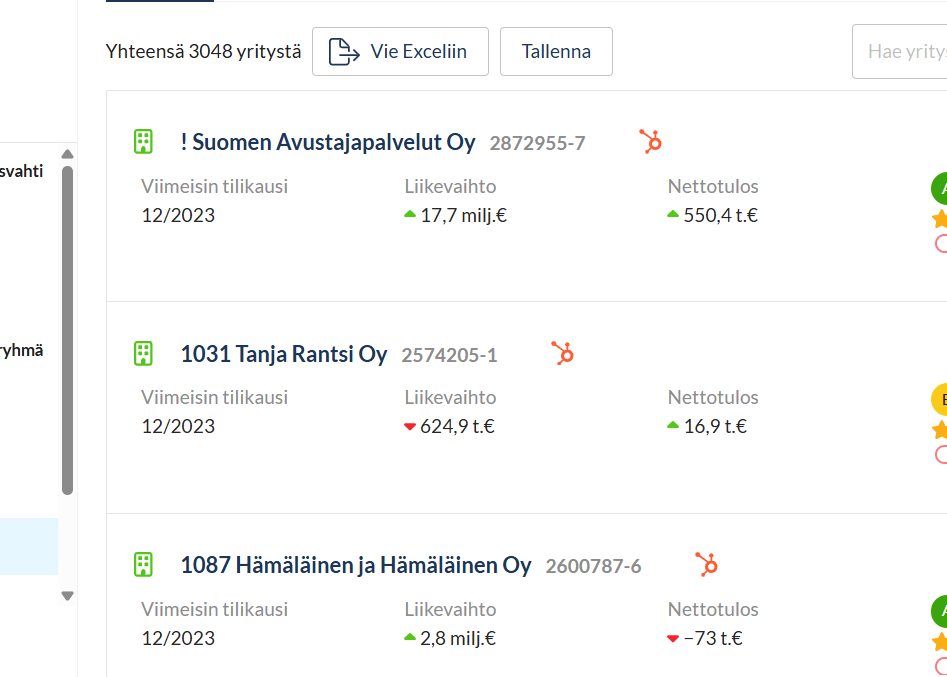Click the sidebar vertical scrollbar thumb
Viewport: 947px width, 677px height.
tap(67, 330)
